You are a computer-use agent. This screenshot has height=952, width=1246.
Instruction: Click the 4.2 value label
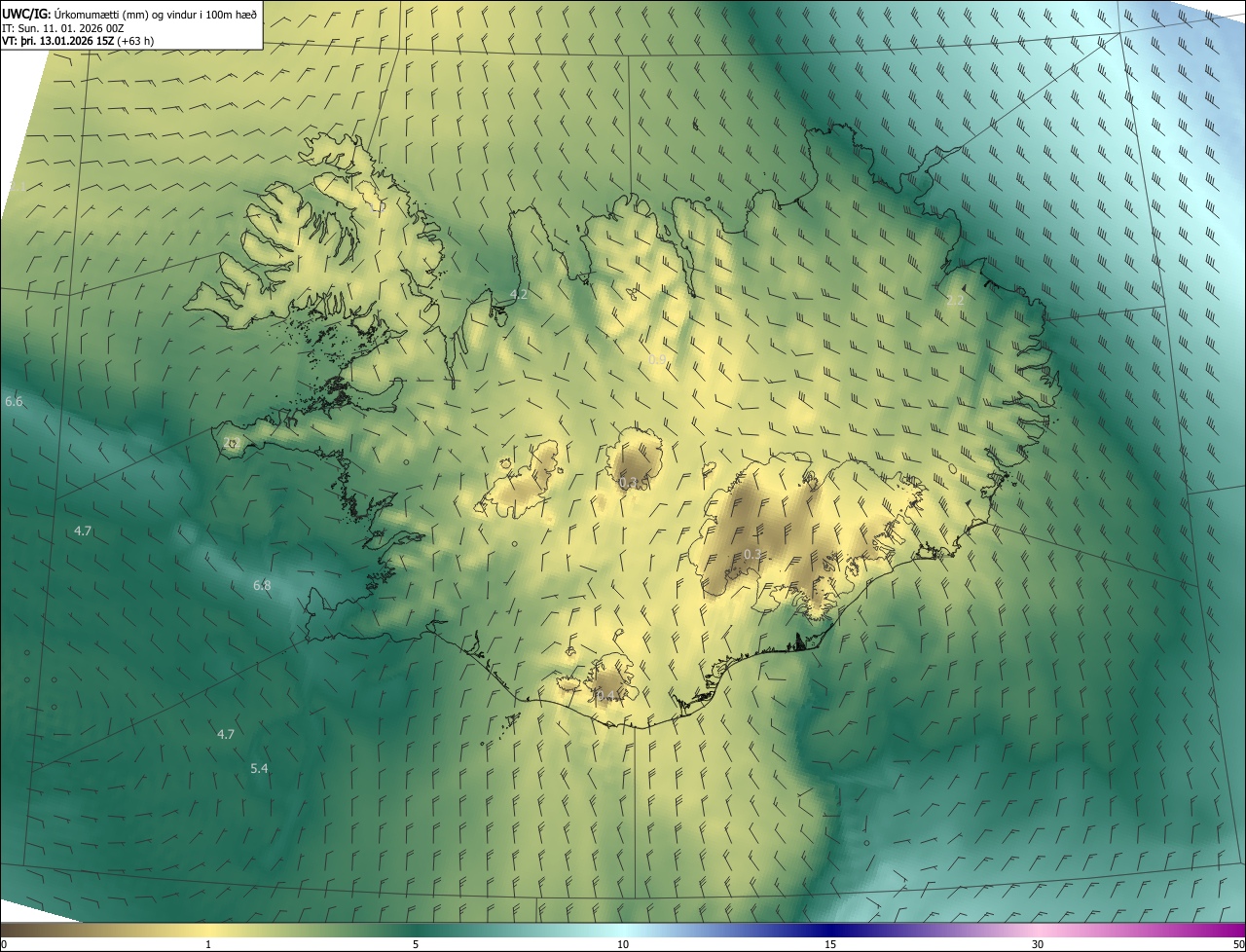coord(519,294)
